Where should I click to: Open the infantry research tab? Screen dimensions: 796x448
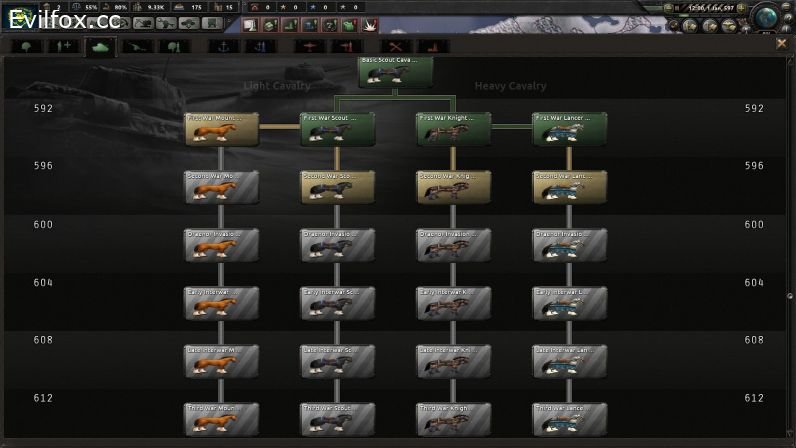coord(30,46)
